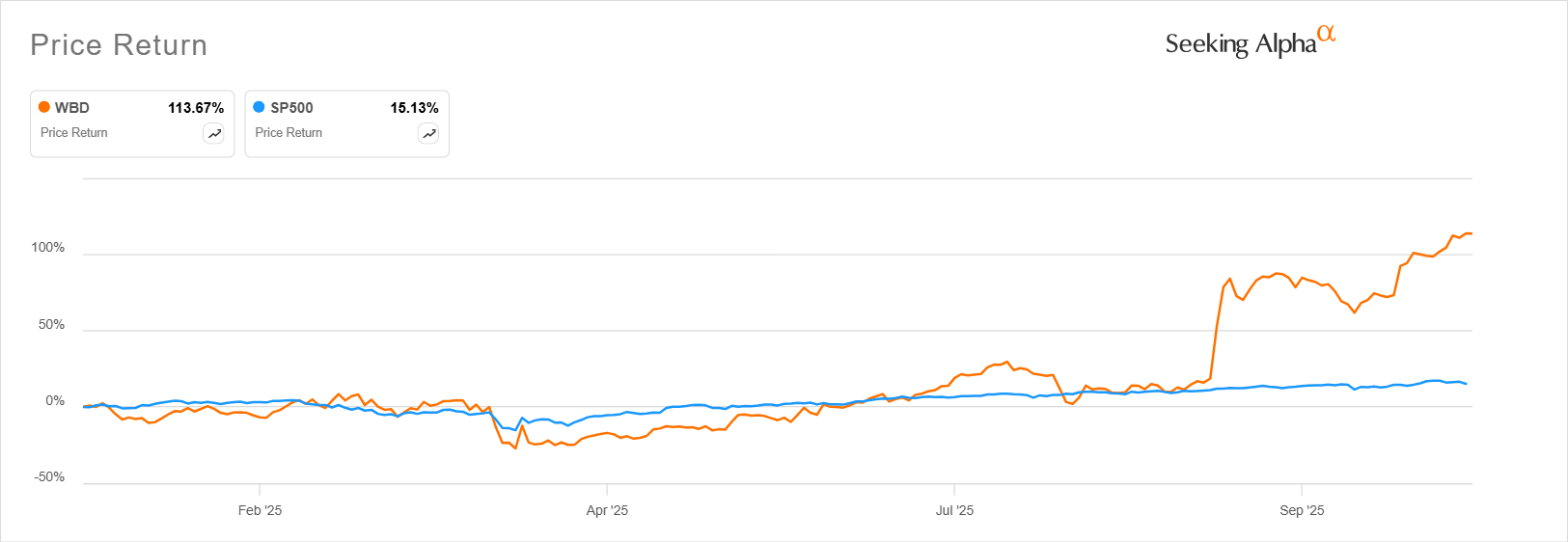The image size is (1568, 542).
Task: Click the WBD line chart icon
Action: (x=214, y=134)
